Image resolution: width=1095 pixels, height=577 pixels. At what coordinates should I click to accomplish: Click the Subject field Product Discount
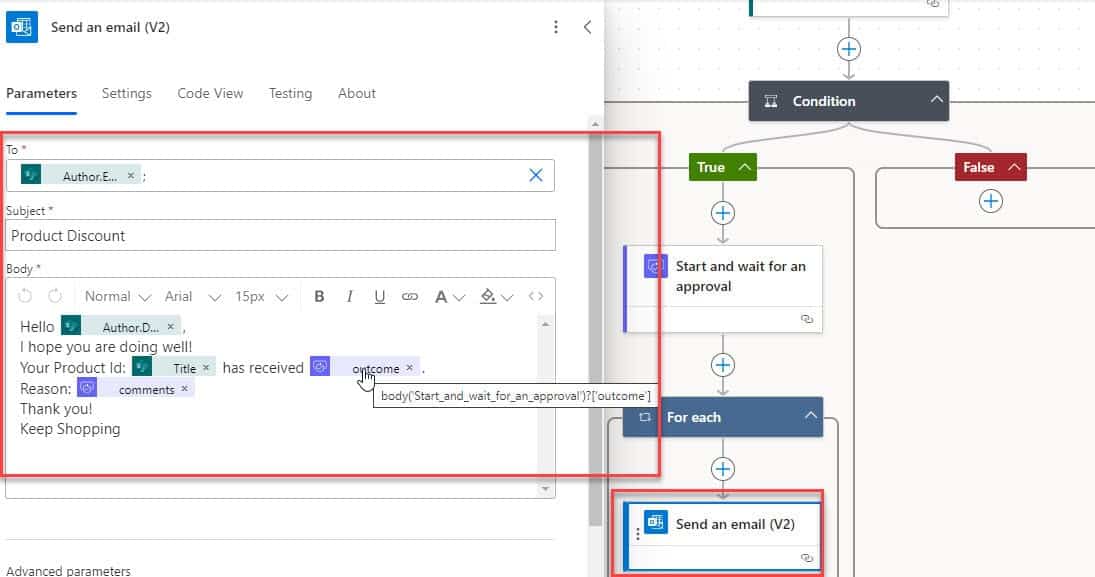[x=280, y=235]
